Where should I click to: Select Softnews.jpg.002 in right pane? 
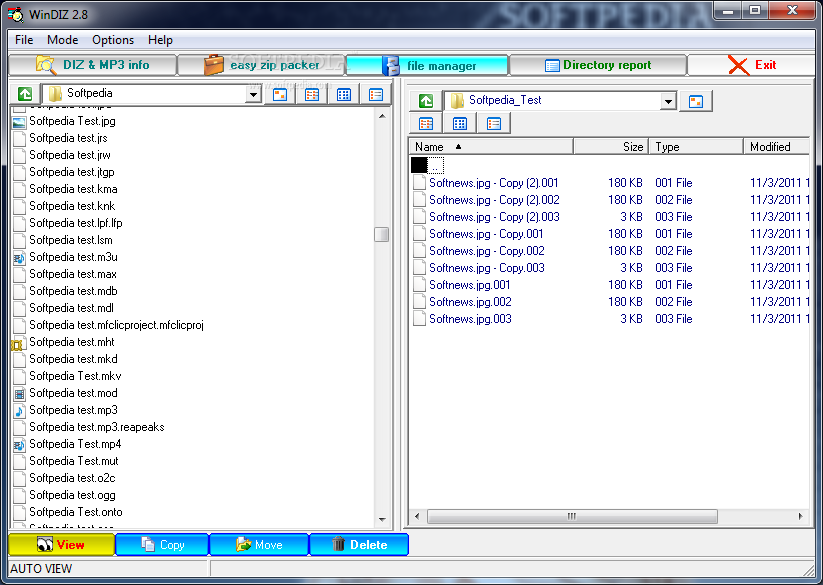pos(470,302)
